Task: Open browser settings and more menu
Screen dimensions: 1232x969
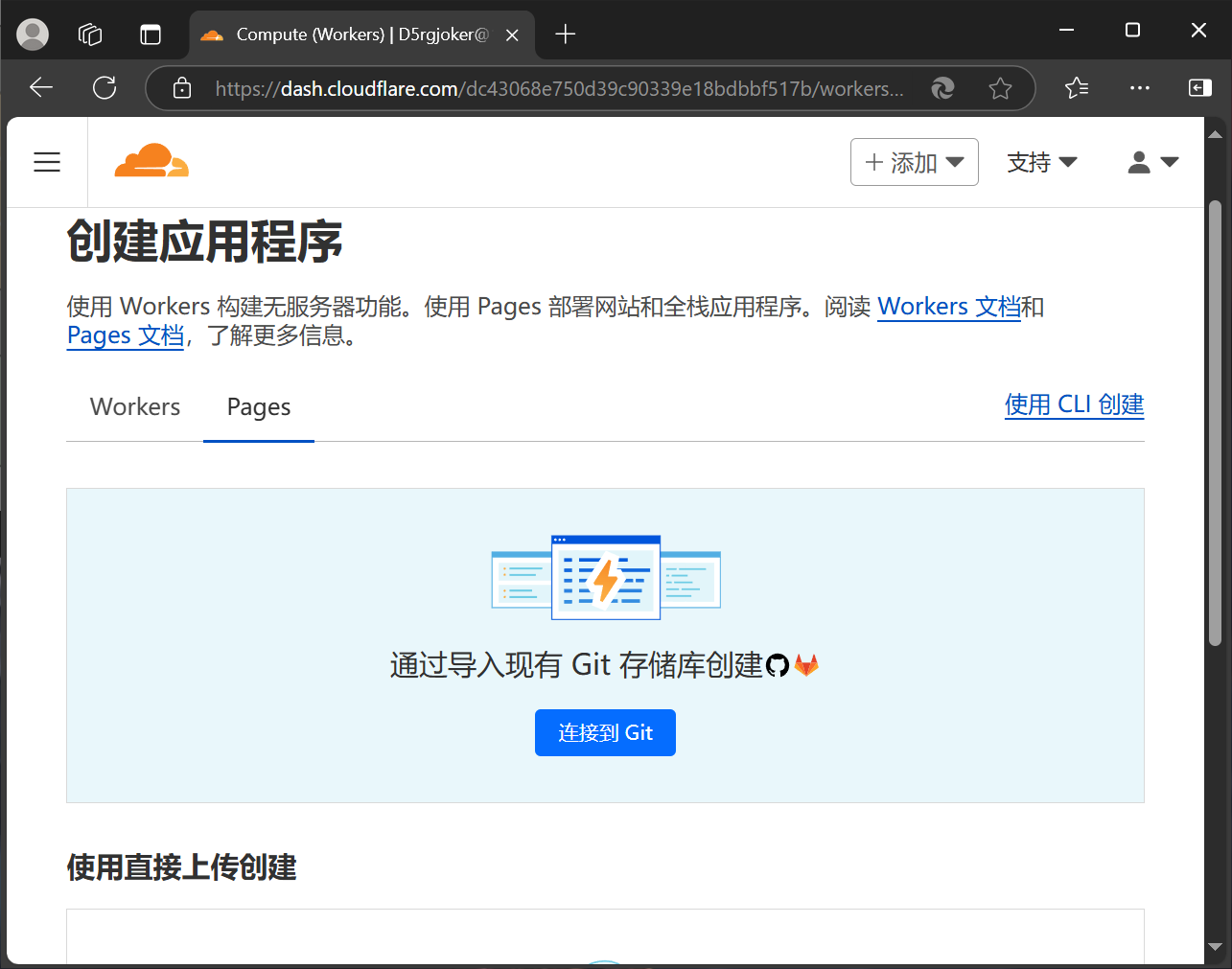Action: coord(1139,88)
